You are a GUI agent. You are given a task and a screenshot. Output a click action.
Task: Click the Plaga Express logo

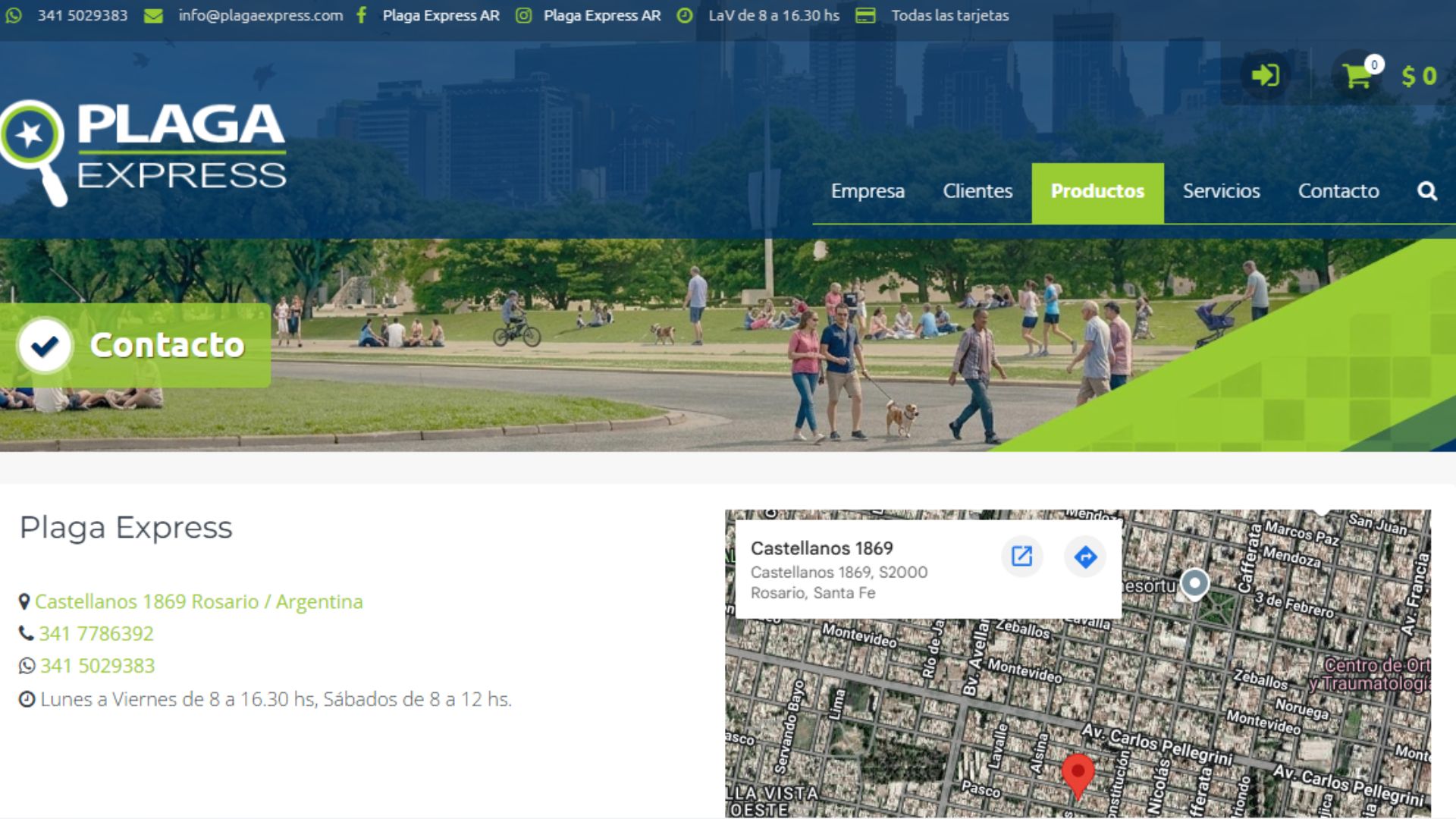[x=143, y=152]
